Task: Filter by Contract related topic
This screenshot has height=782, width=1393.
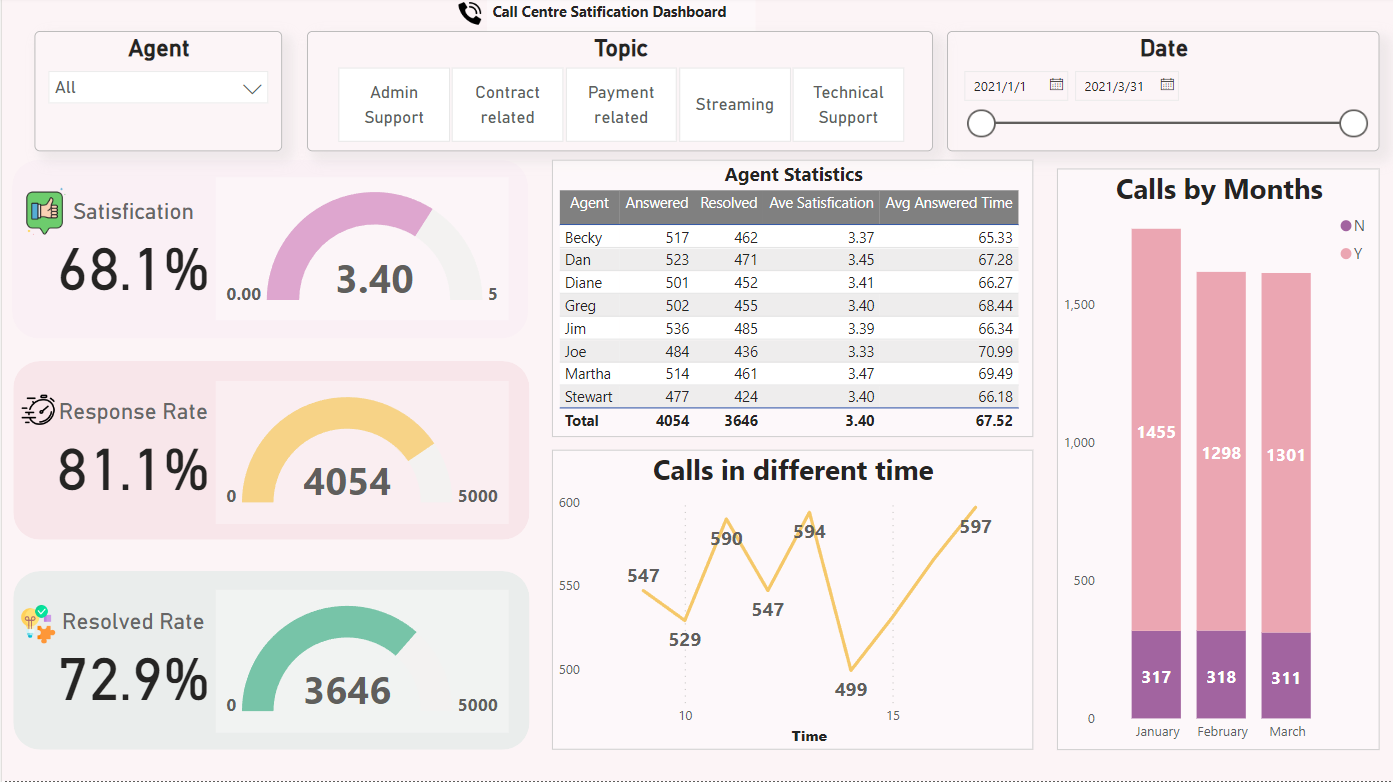Action: coord(507,105)
